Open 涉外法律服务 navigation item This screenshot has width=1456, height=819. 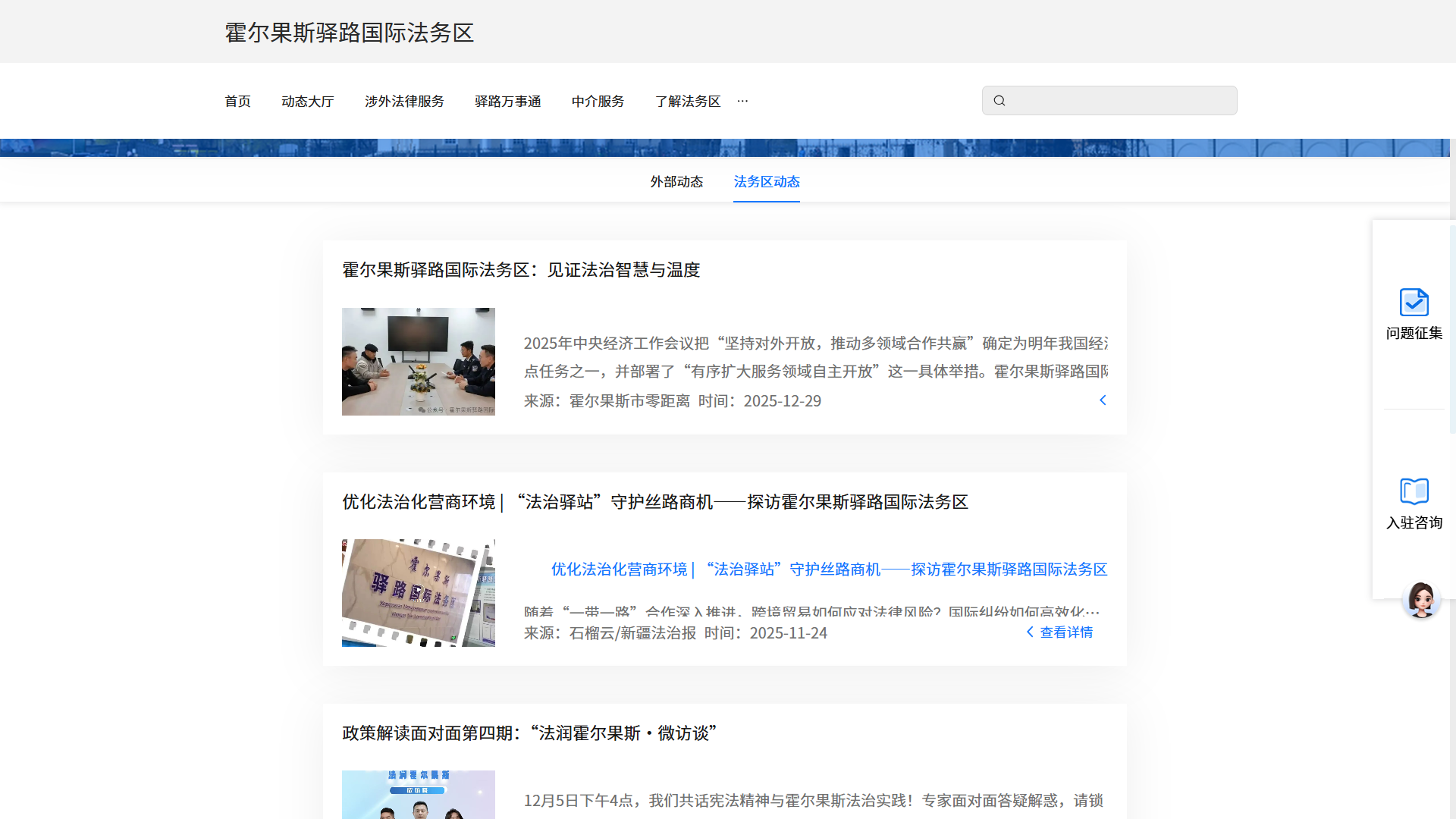click(404, 102)
